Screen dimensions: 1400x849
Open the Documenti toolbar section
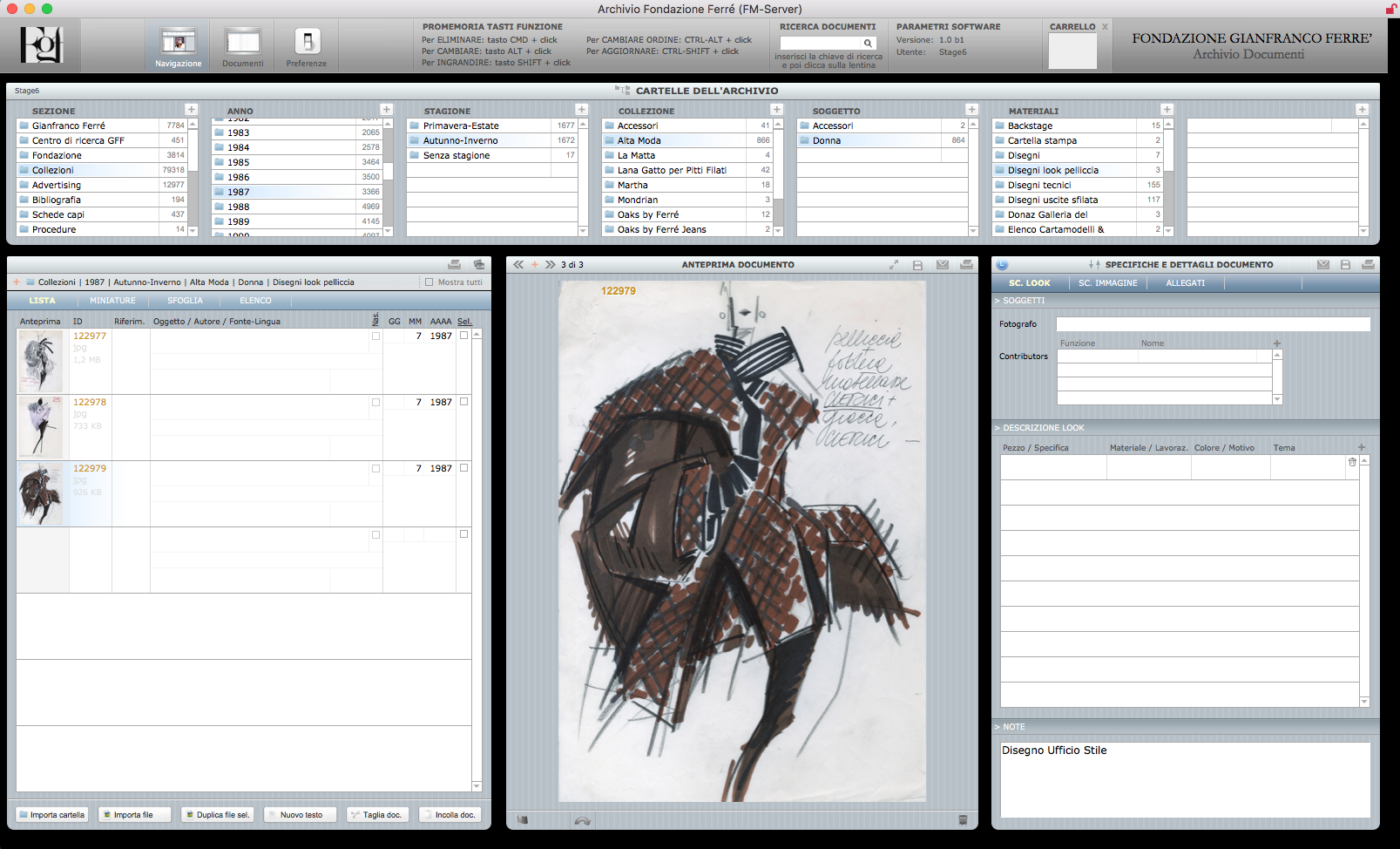click(x=242, y=46)
